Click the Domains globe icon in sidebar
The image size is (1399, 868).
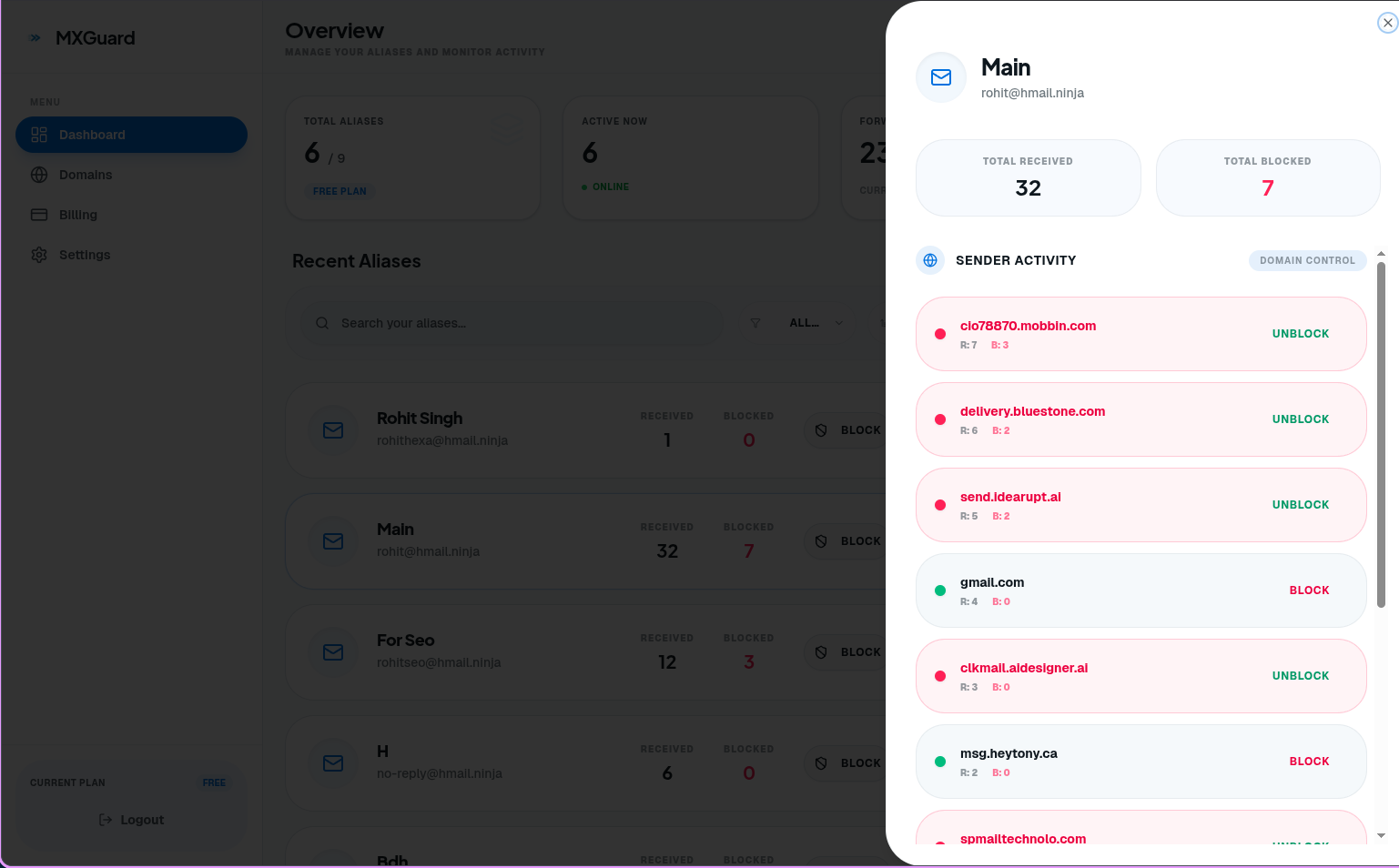pyautogui.click(x=39, y=175)
